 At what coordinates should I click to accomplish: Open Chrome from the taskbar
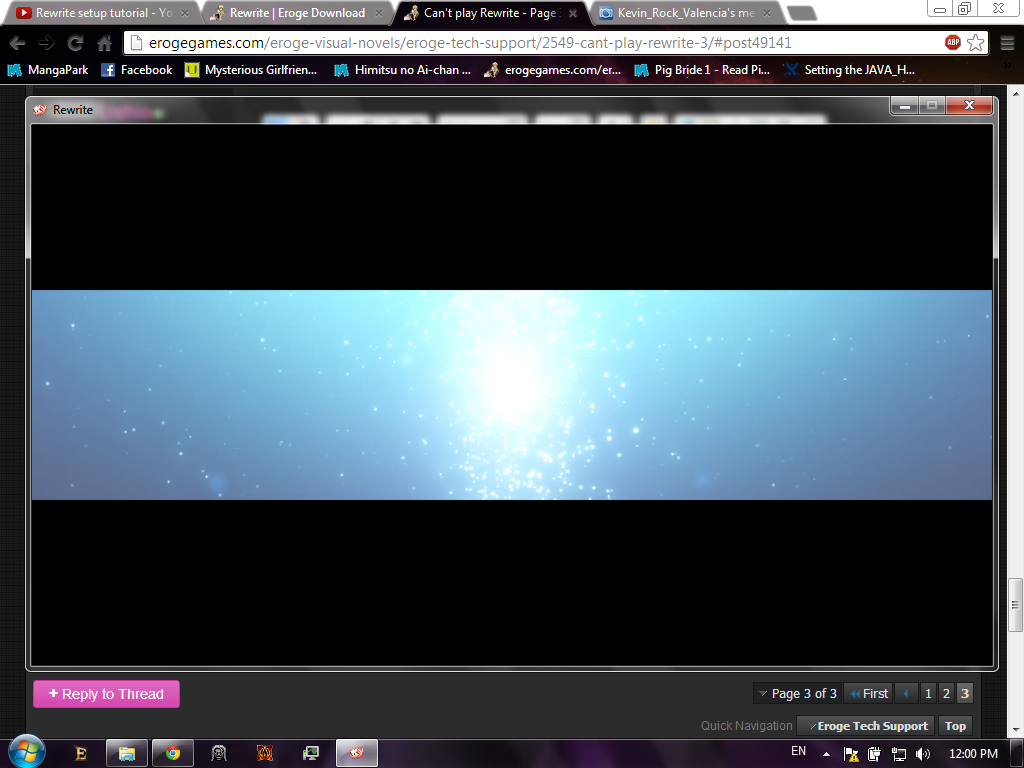coord(173,753)
